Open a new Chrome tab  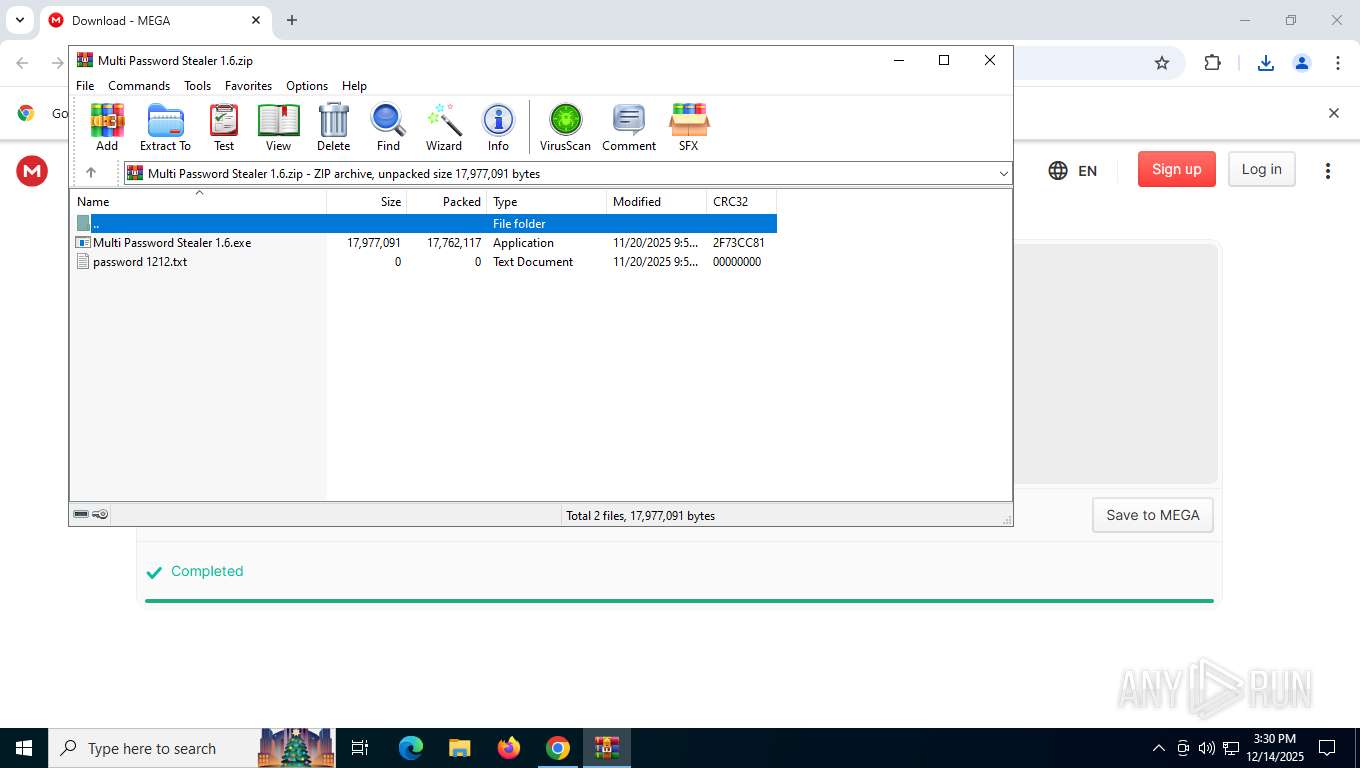[292, 20]
